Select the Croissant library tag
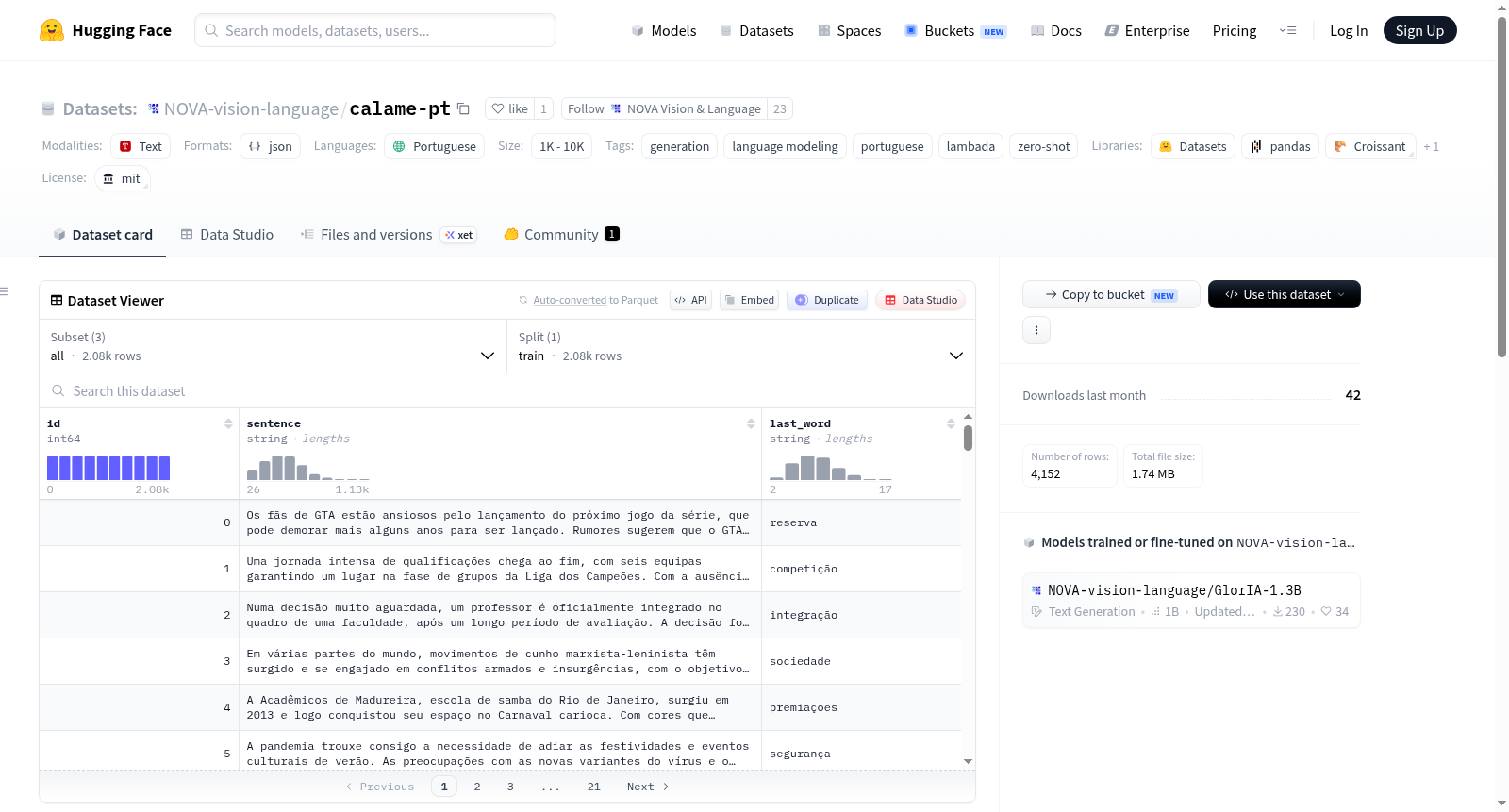Screen dimensions: 1509x812 (x=1370, y=146)
